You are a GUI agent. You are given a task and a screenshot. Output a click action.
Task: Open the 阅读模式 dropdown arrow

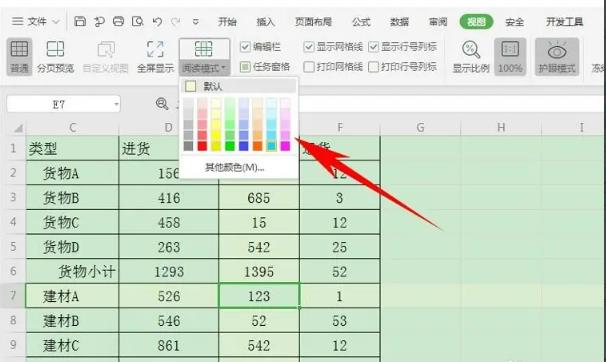(x=223, y=68)
